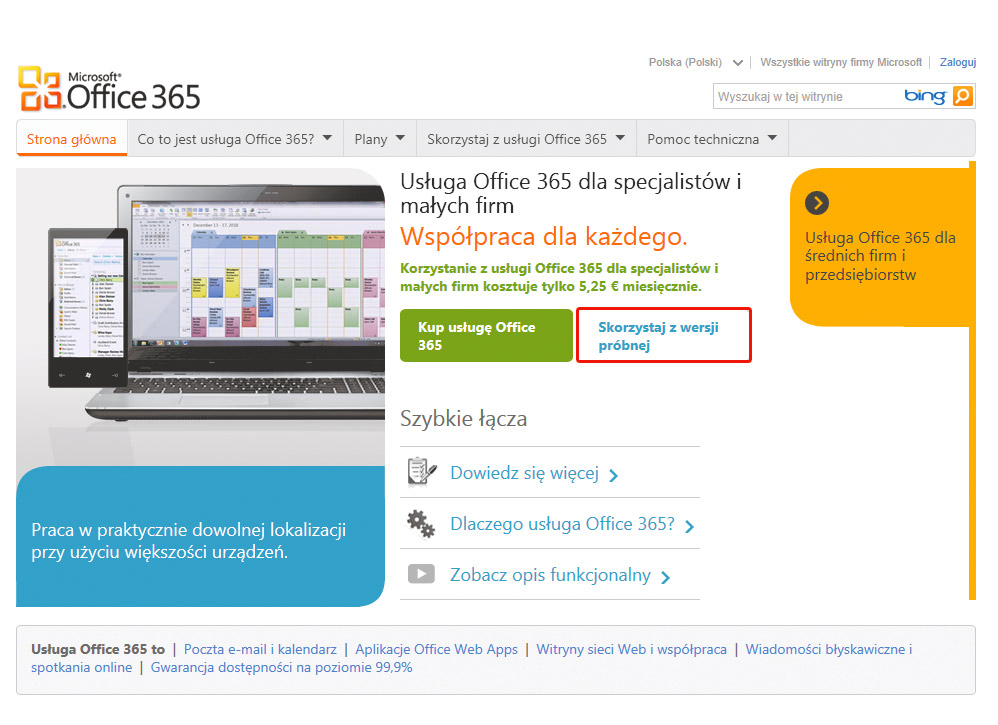The width and height of the screenshot is (998, 725).
Task: Click the orange search magnifier icon
Action: [962, 96]
